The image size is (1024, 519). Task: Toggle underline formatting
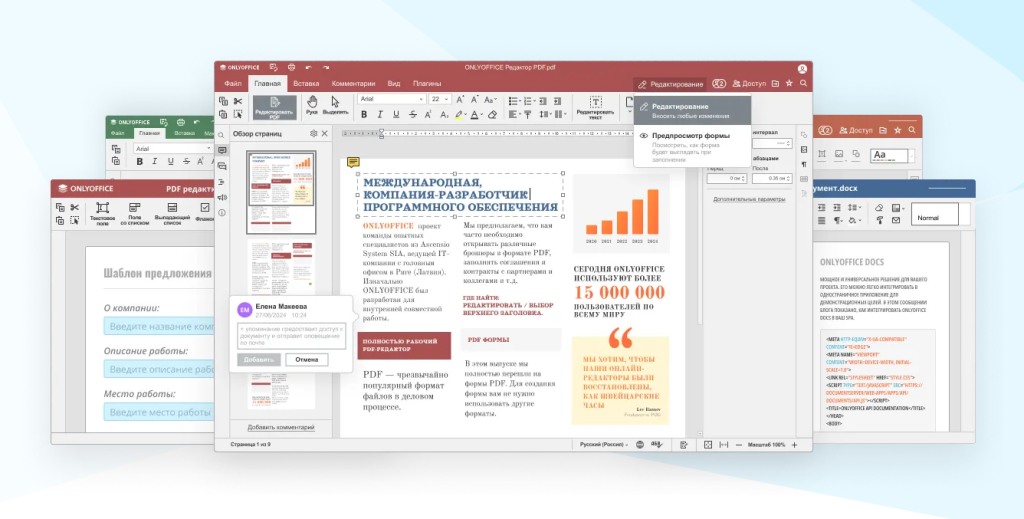tap(394, 115)
